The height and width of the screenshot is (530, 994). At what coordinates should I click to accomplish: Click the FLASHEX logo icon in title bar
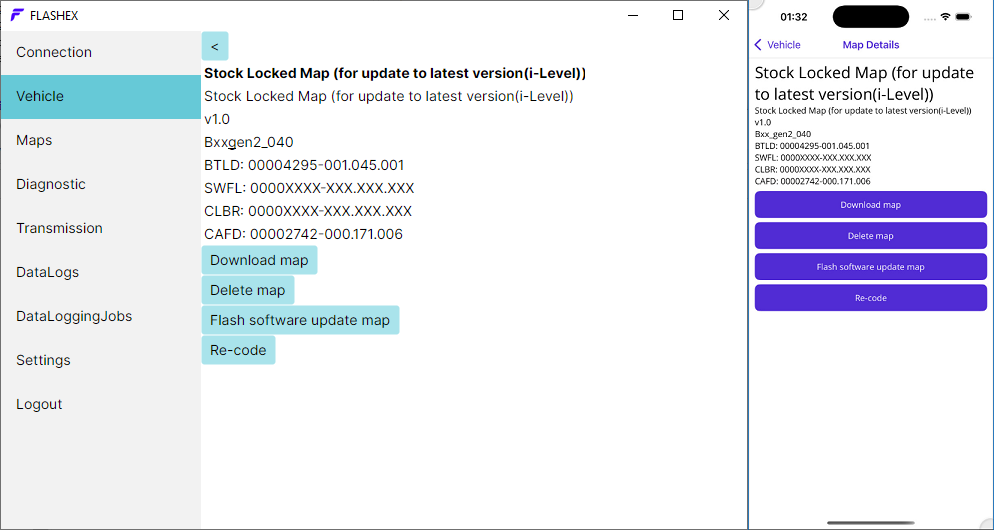click(x=17, y=15)
